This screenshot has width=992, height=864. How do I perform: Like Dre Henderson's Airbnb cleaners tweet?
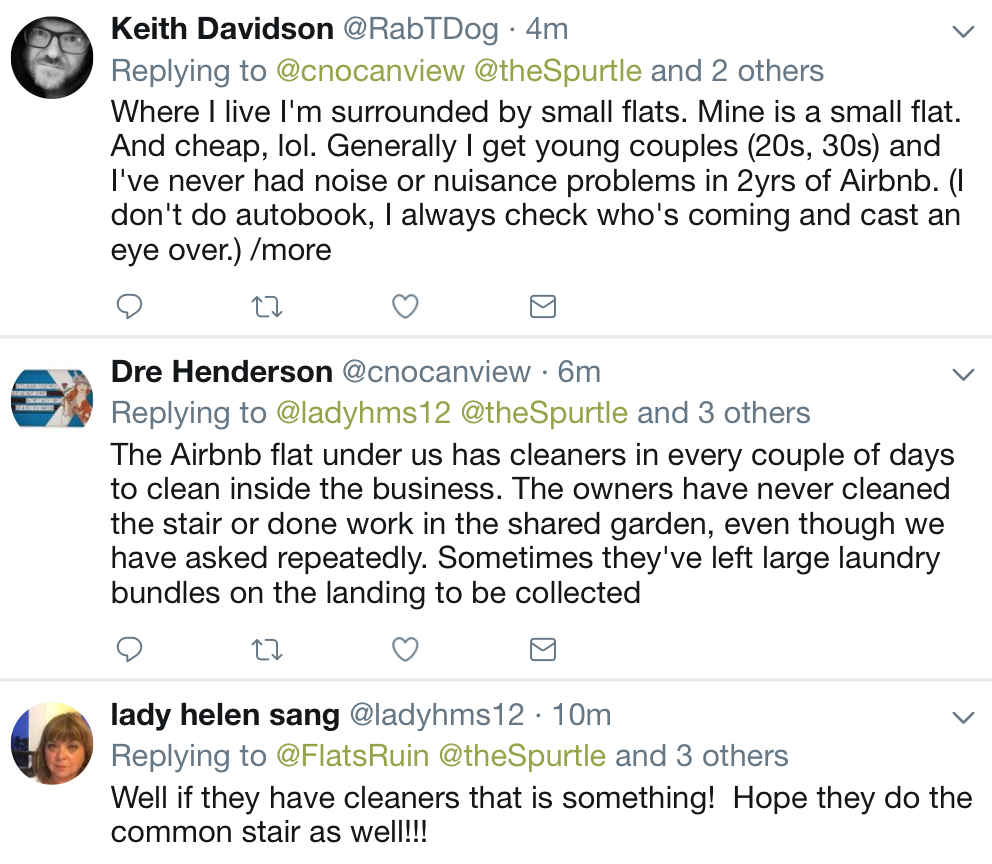tap(404, 651)
